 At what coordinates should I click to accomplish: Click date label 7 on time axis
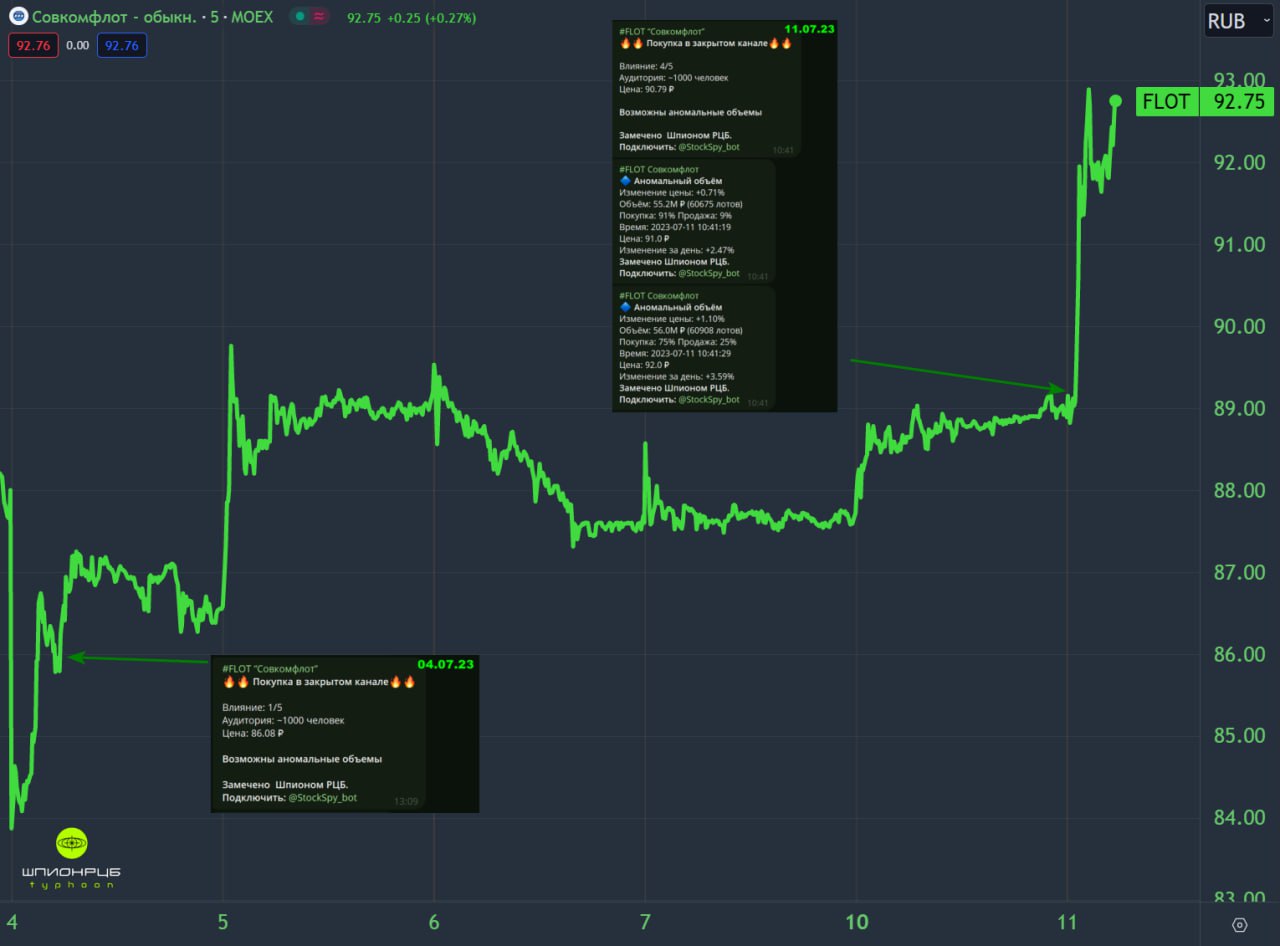click(645, 922)
